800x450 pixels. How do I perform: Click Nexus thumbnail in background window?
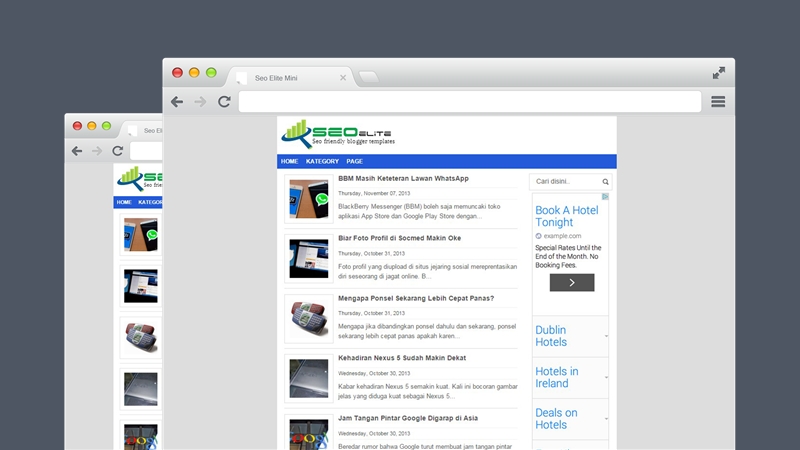click(x=141, y=389)
